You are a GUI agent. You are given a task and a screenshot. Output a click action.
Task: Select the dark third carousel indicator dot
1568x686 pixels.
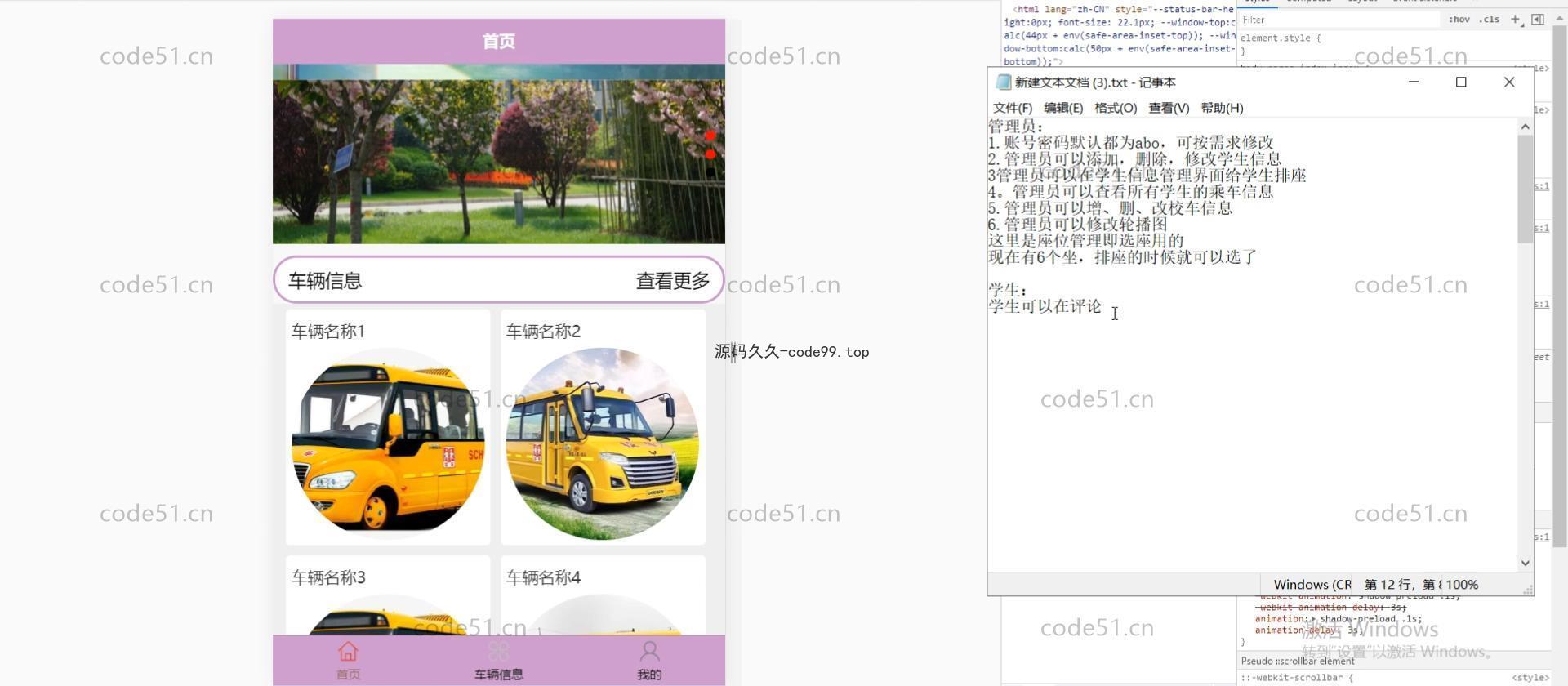click(x=710, y=172)
